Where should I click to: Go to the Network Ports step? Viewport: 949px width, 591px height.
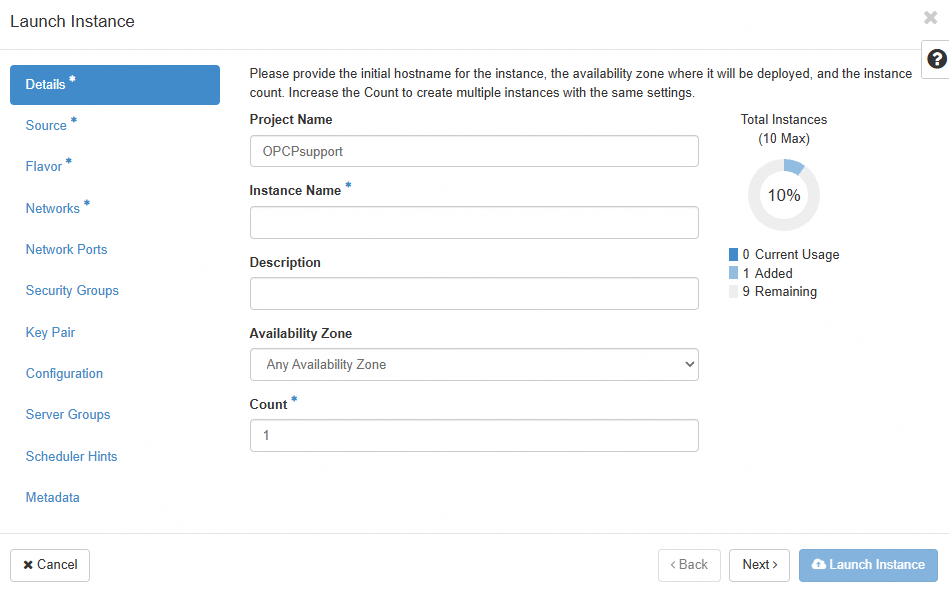pos(66,249)
